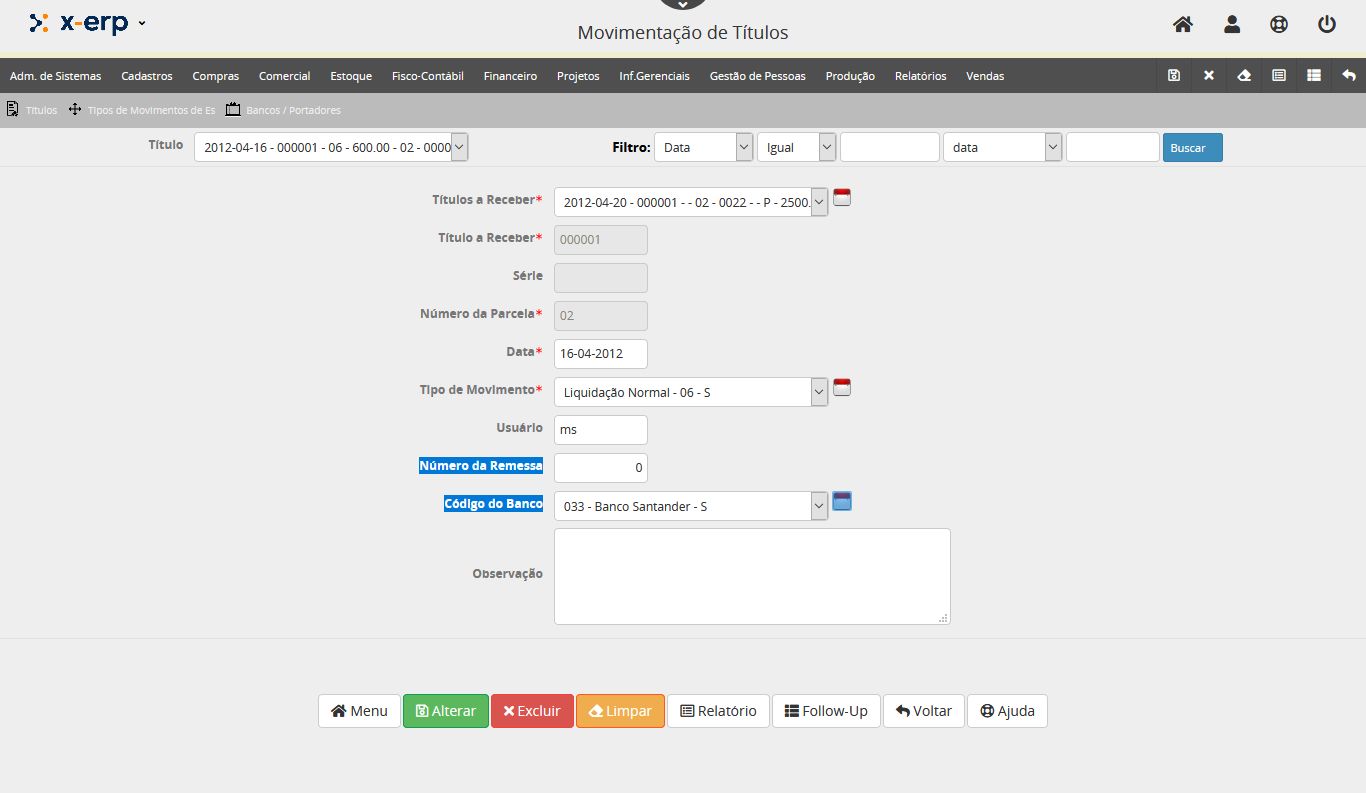Click the Ajuda button
The image size is (1366, 793).
tap(1007, 711)
